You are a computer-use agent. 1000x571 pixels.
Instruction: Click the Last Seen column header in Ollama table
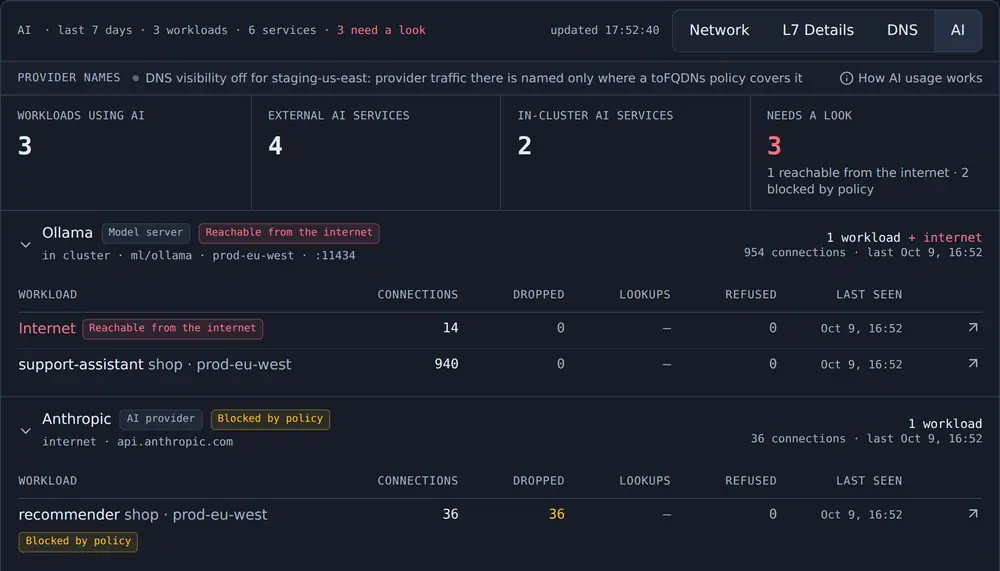(869, 295)
